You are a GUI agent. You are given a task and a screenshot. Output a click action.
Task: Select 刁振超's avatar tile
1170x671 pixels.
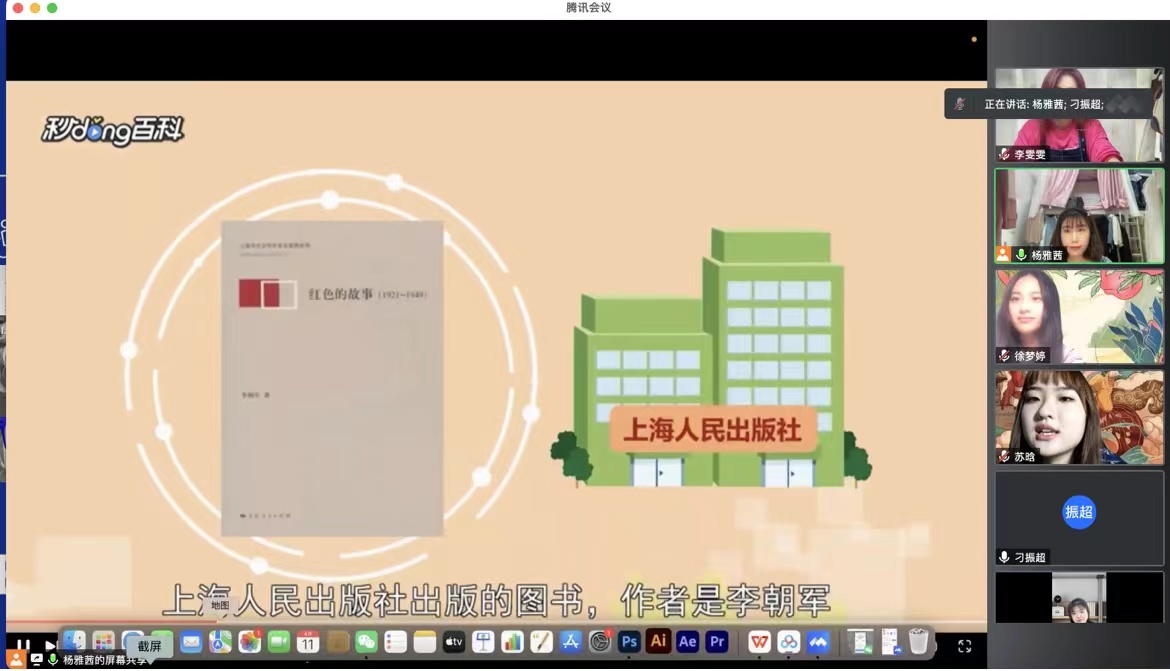point(1079,518)
